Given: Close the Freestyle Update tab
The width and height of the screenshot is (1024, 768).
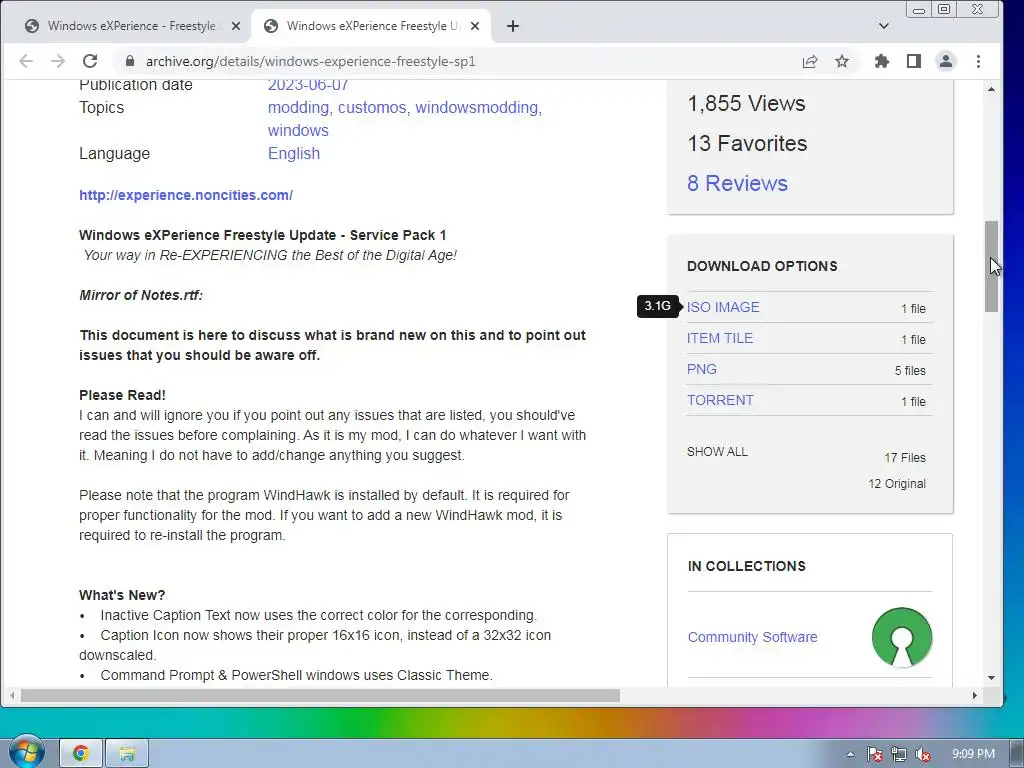Looking at the screenshot, I should click(475, 26).
